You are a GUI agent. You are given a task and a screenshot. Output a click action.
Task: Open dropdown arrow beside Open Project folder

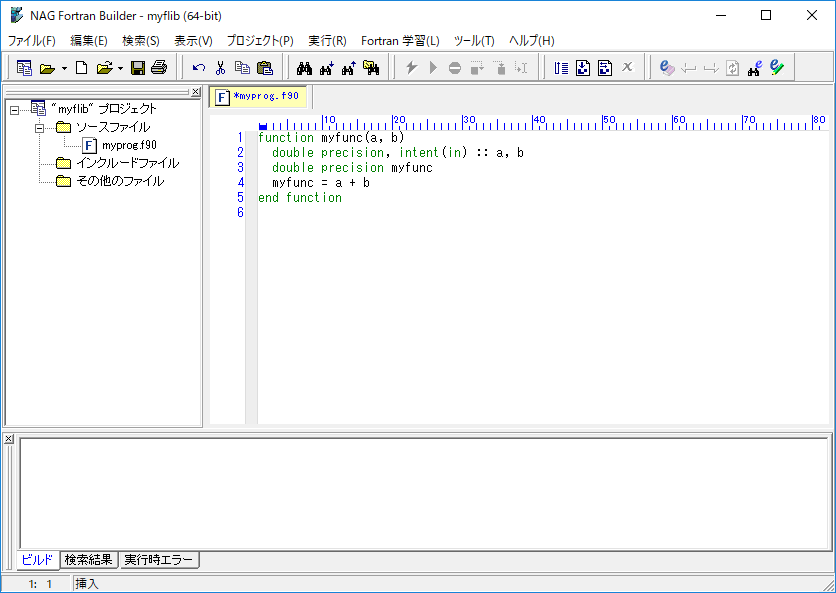(64, 69)
